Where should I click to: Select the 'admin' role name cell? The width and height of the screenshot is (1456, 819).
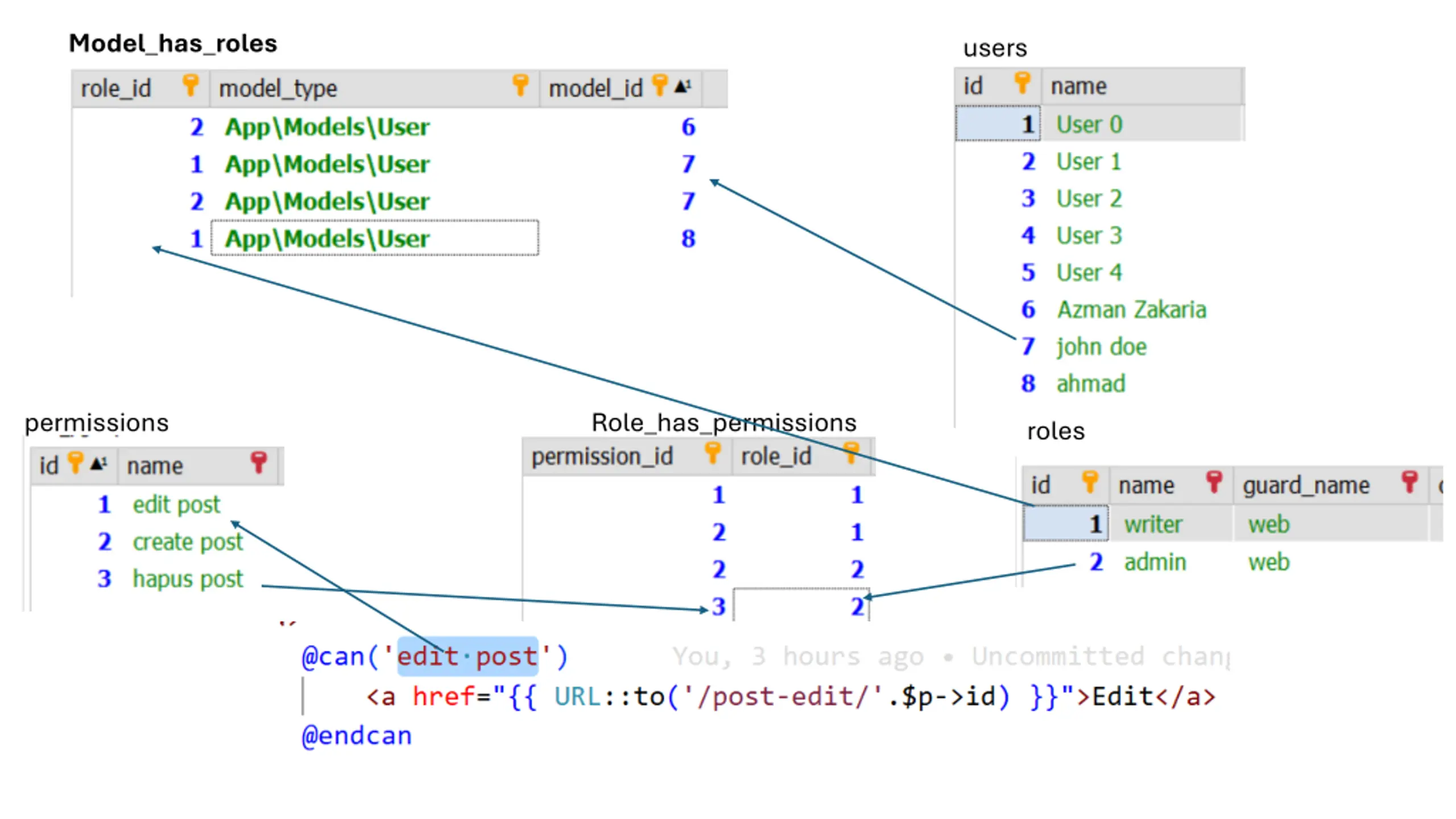click(x=1155, y=562)
